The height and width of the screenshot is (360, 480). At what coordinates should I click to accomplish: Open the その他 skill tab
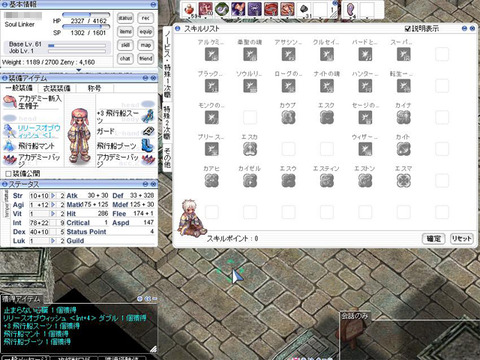[x=167, y=158]
